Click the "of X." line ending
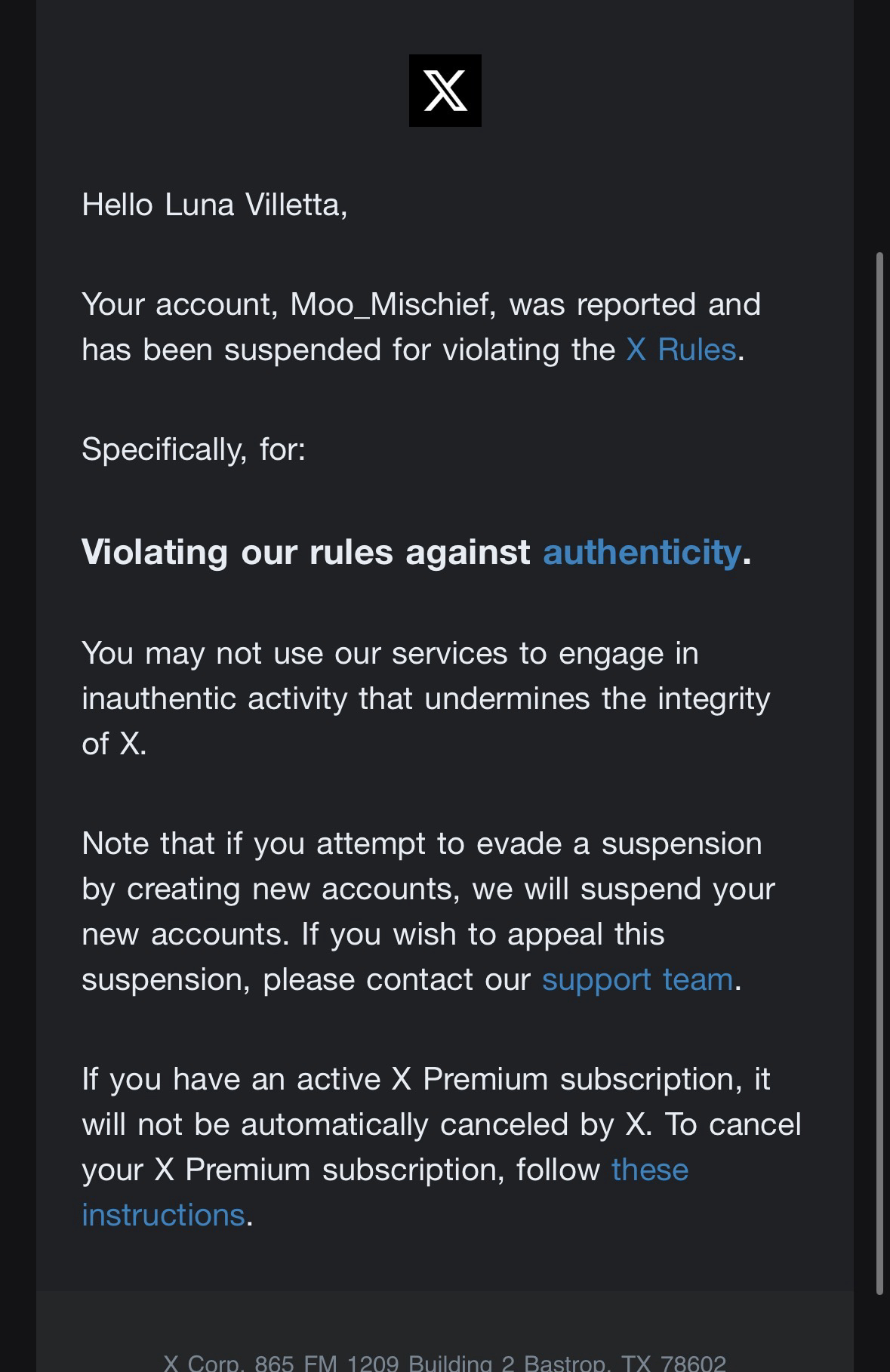The image size is (890, 1372). [114, 744]
